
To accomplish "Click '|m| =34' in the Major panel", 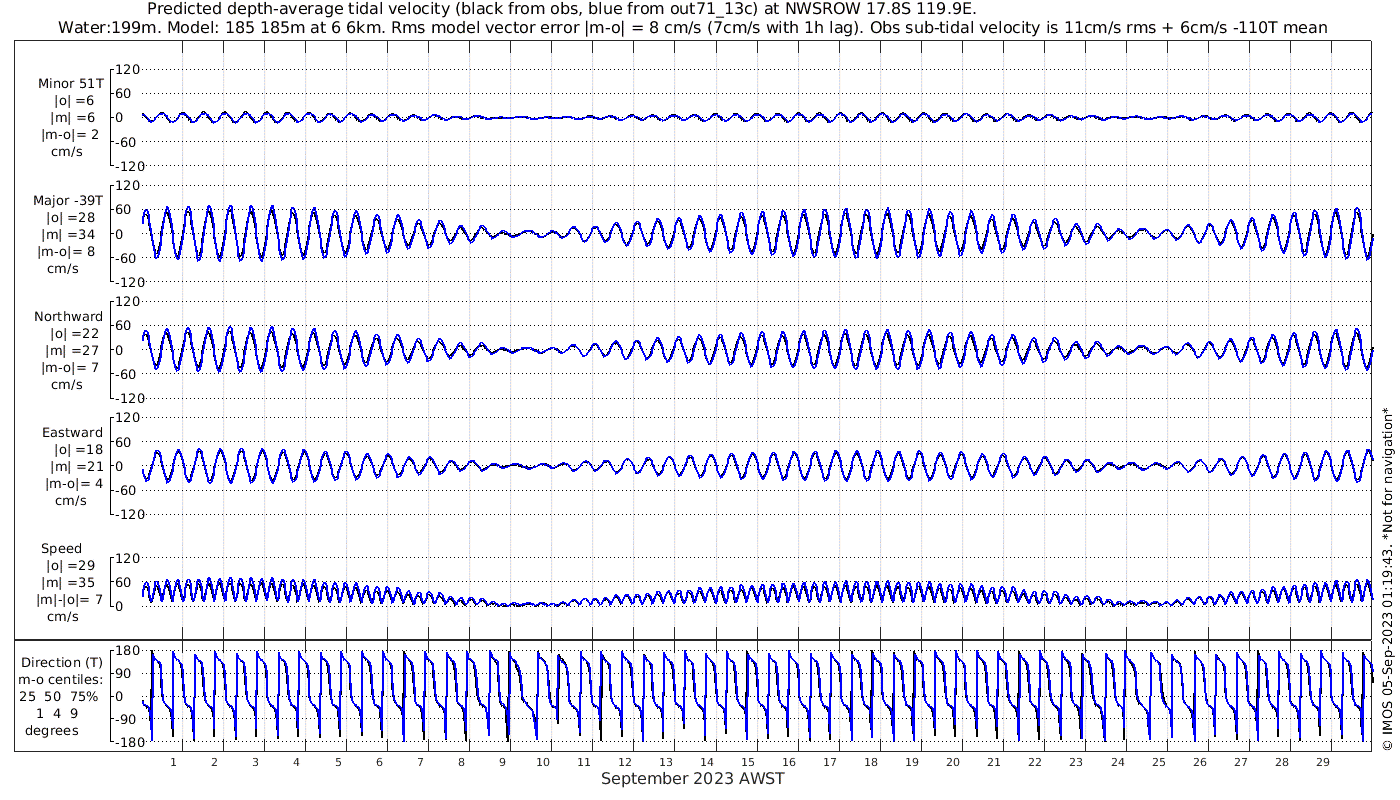I will (x=70, y=234).
